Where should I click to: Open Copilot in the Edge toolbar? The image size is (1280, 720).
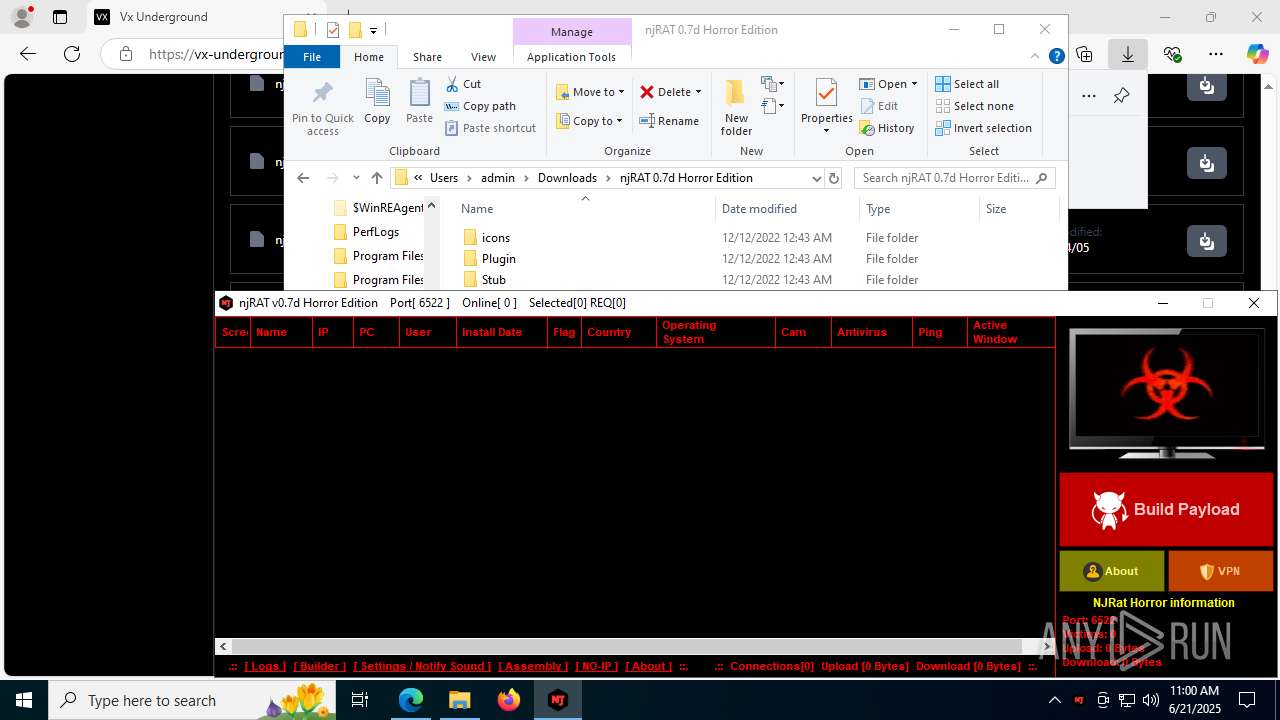1258,54
